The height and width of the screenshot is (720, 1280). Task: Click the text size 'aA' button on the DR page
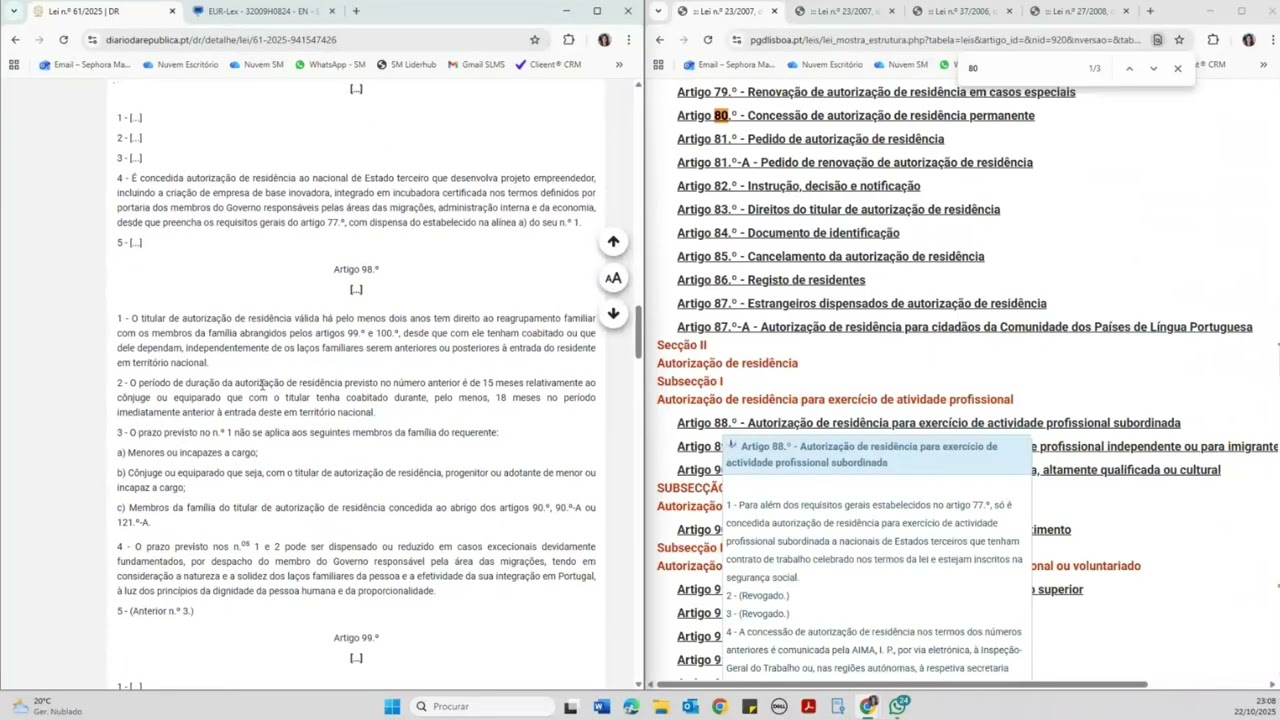click(x=613, y=278)
